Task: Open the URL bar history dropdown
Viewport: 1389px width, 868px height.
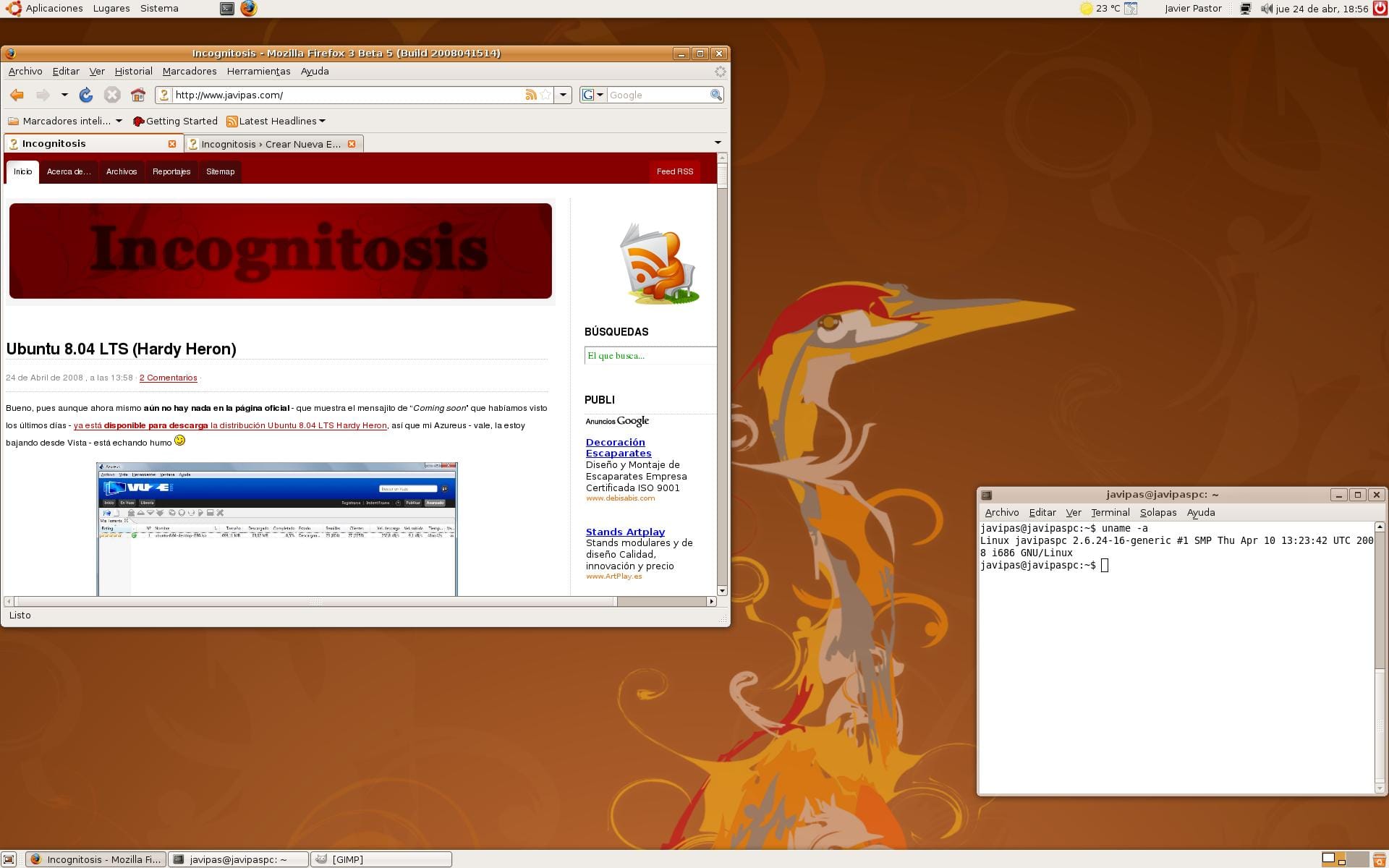Action: click(x=563, y=95)
